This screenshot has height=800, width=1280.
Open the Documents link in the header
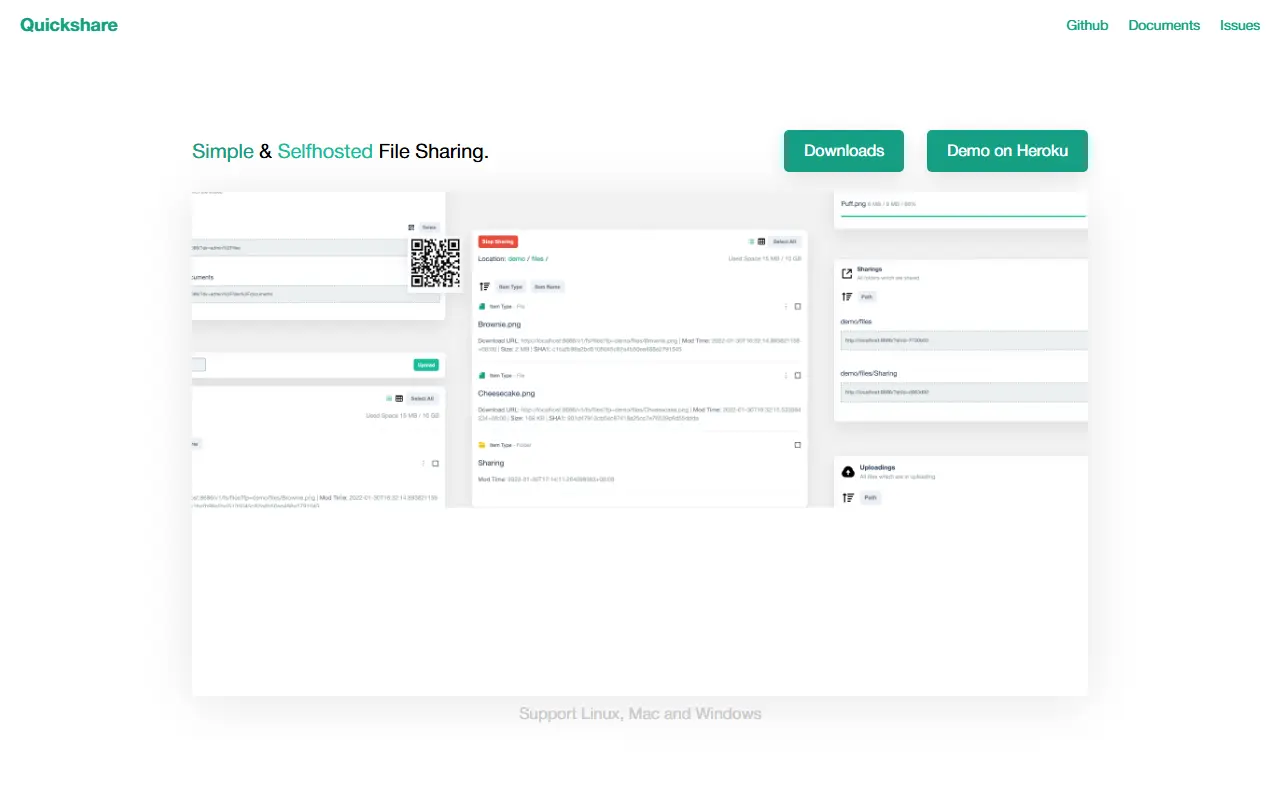coord(1164,25)
